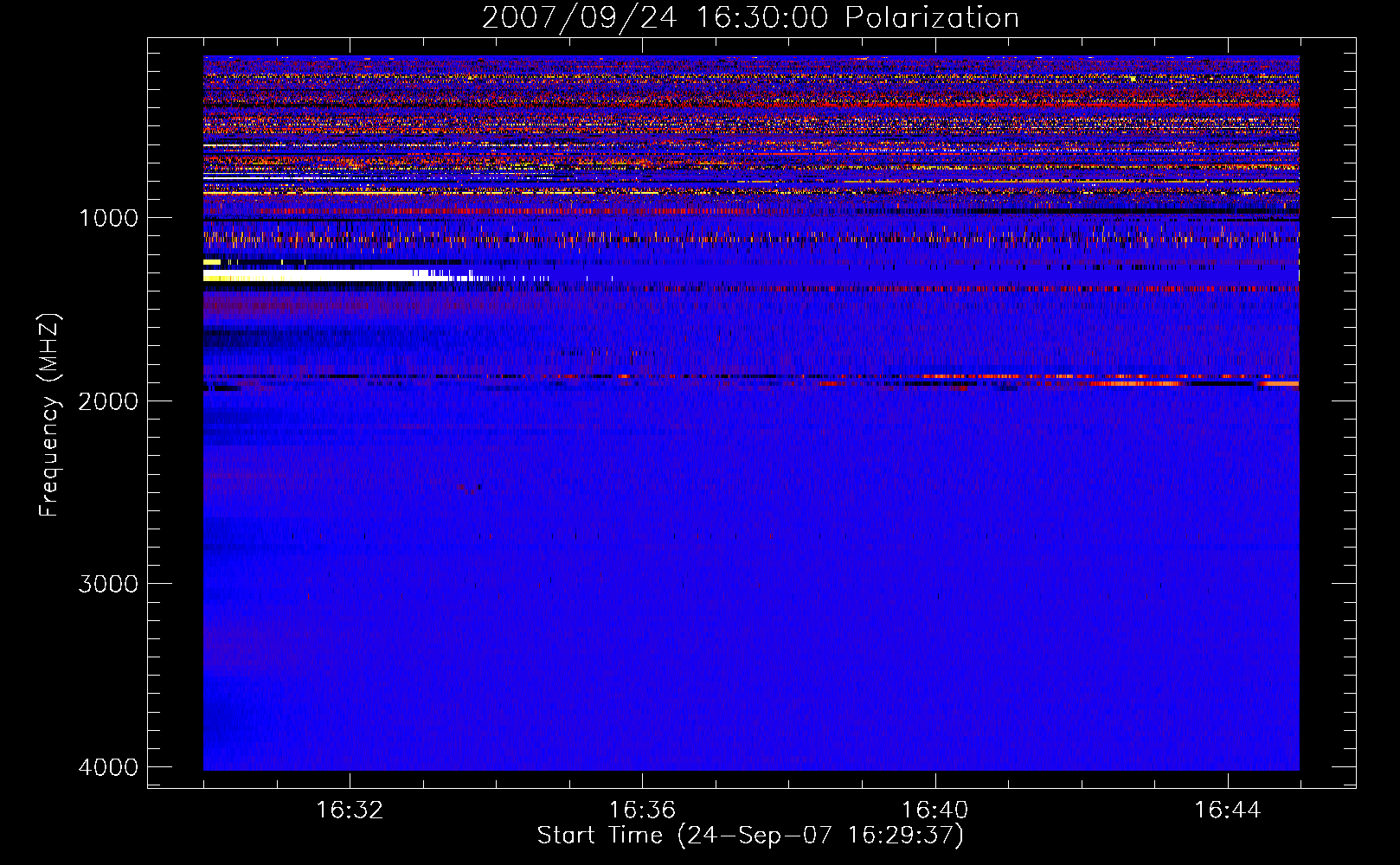Viewport: 1400px width, 865px height.
Task: Click the "16:40" time tick label
Action: point(934,811)
